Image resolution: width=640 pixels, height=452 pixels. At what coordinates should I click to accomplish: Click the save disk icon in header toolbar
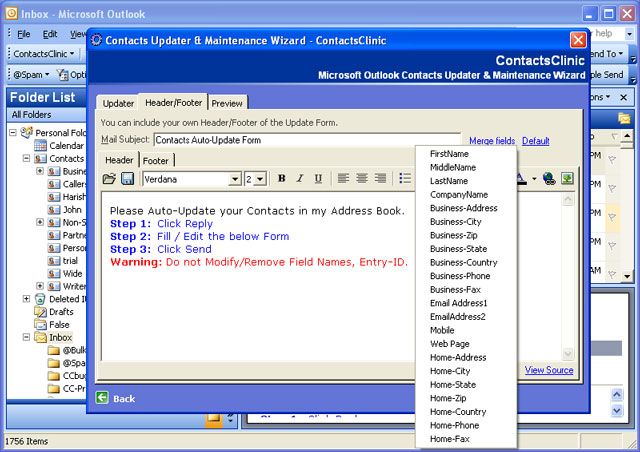coord(128,179)
